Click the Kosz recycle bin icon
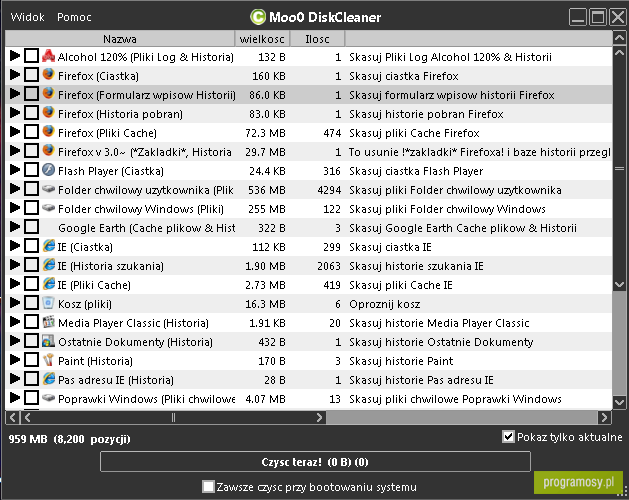Viewport: 629px width, 500px height. (49, 303)
